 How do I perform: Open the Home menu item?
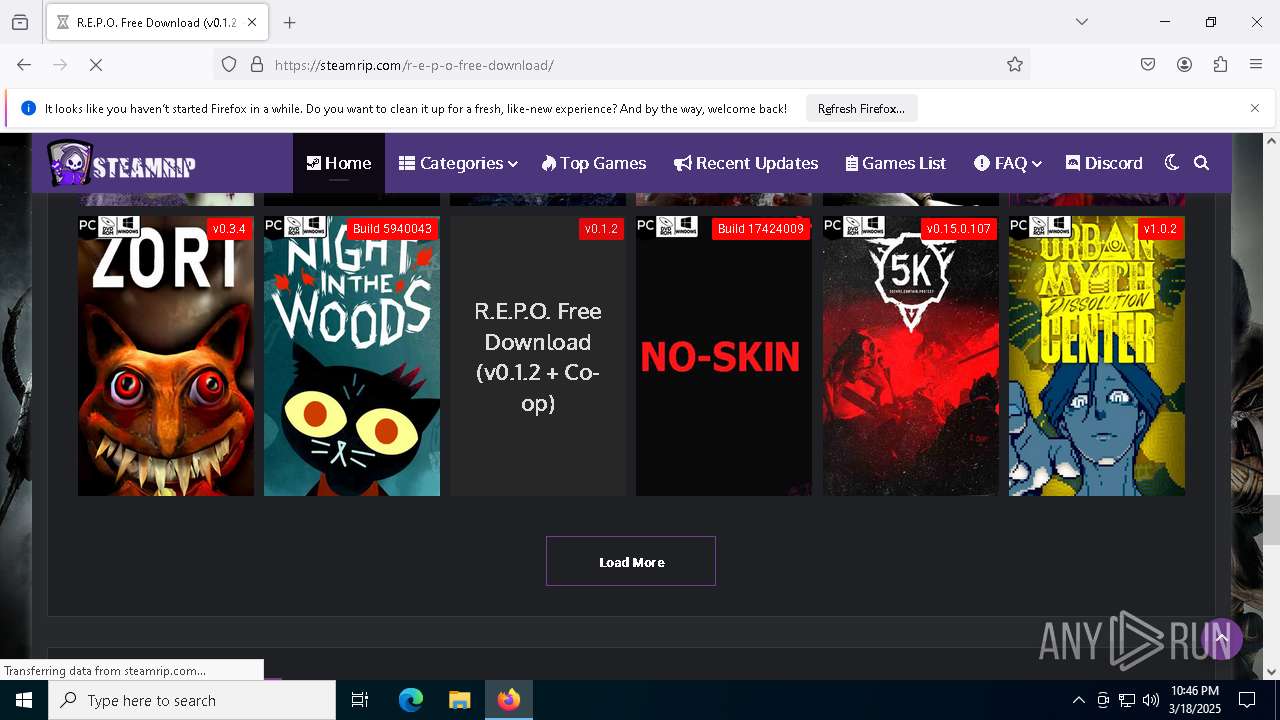coord(338,163)
